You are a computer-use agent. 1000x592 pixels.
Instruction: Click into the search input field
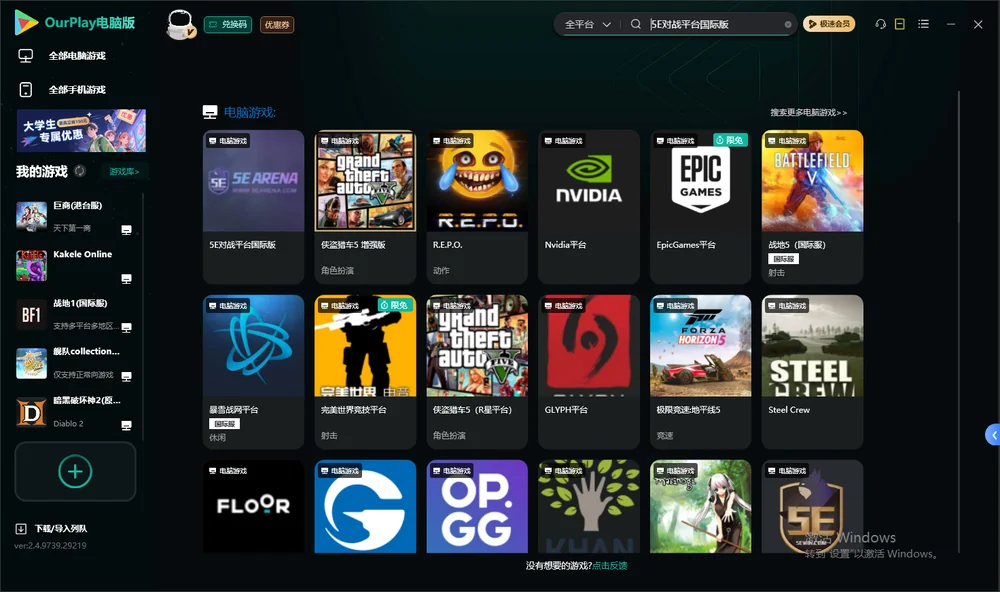pos(716,24)
